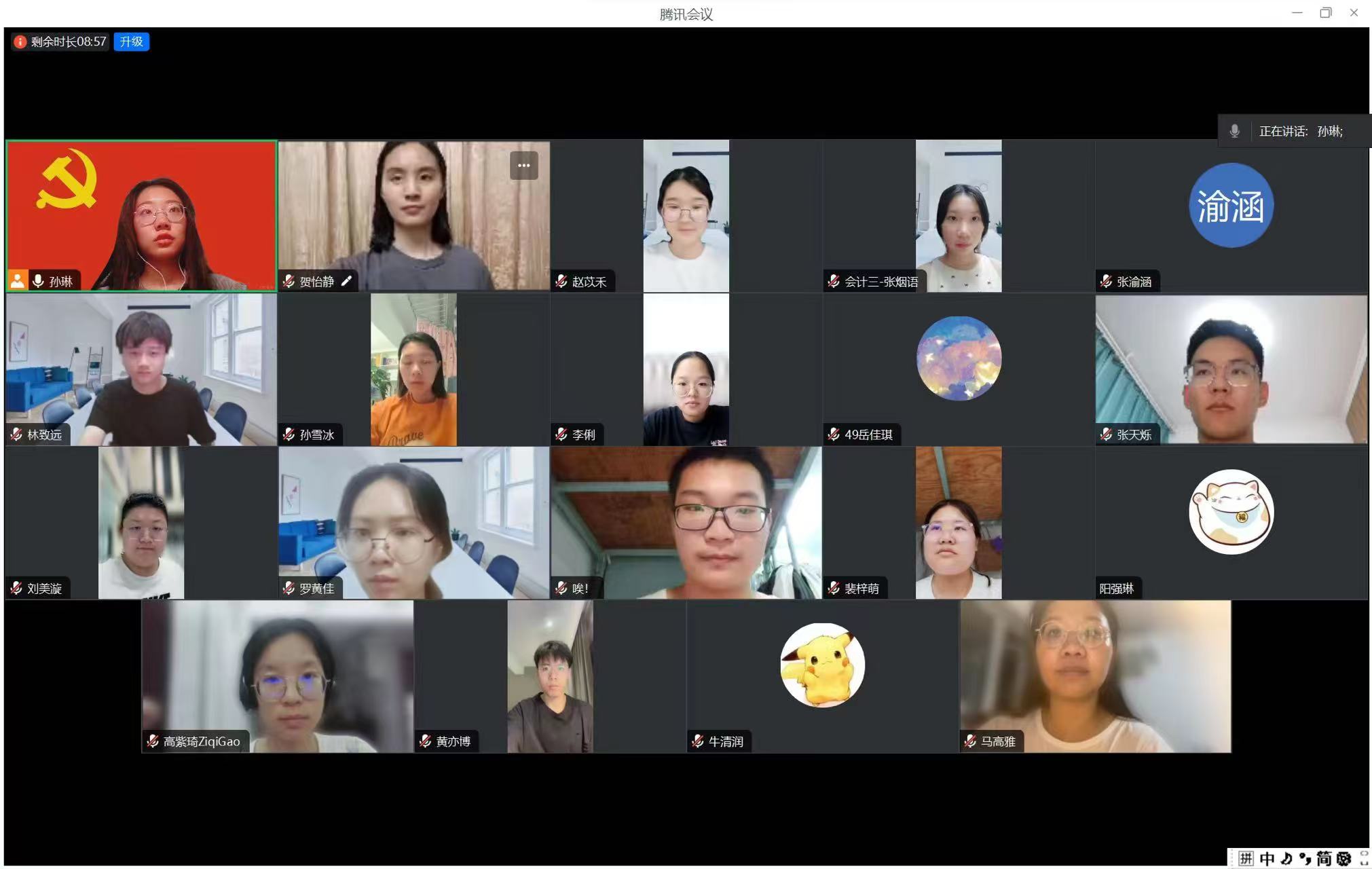Open the three-dots menu on 贺怡静's video
The width and height of the screenshot is (1372, 869).
(523, 166)
